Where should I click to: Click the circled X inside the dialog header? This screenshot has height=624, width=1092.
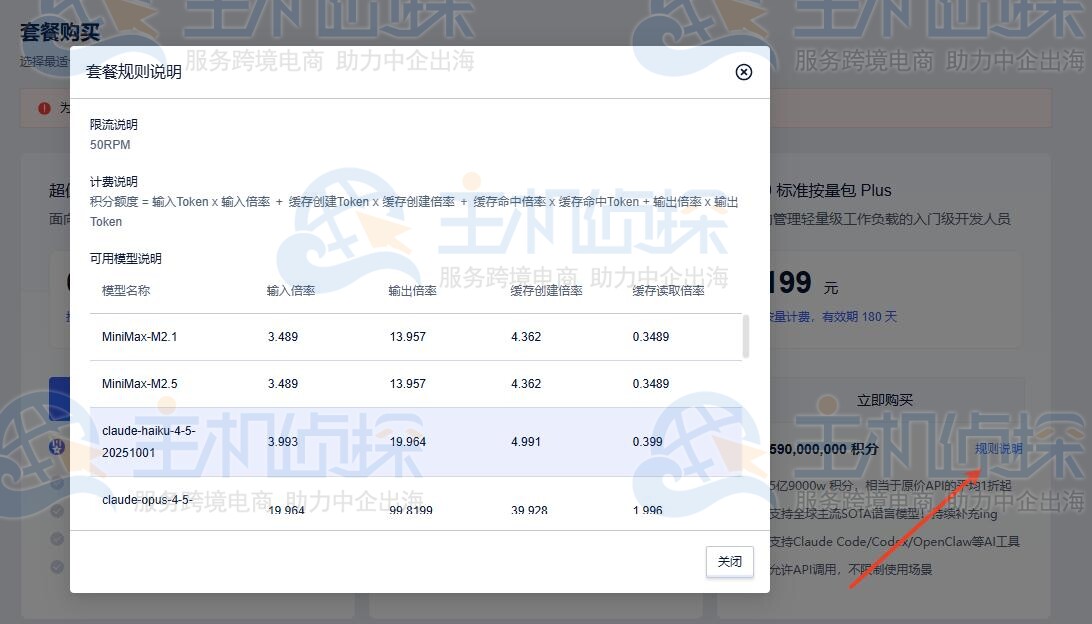(x=743, y=72)
